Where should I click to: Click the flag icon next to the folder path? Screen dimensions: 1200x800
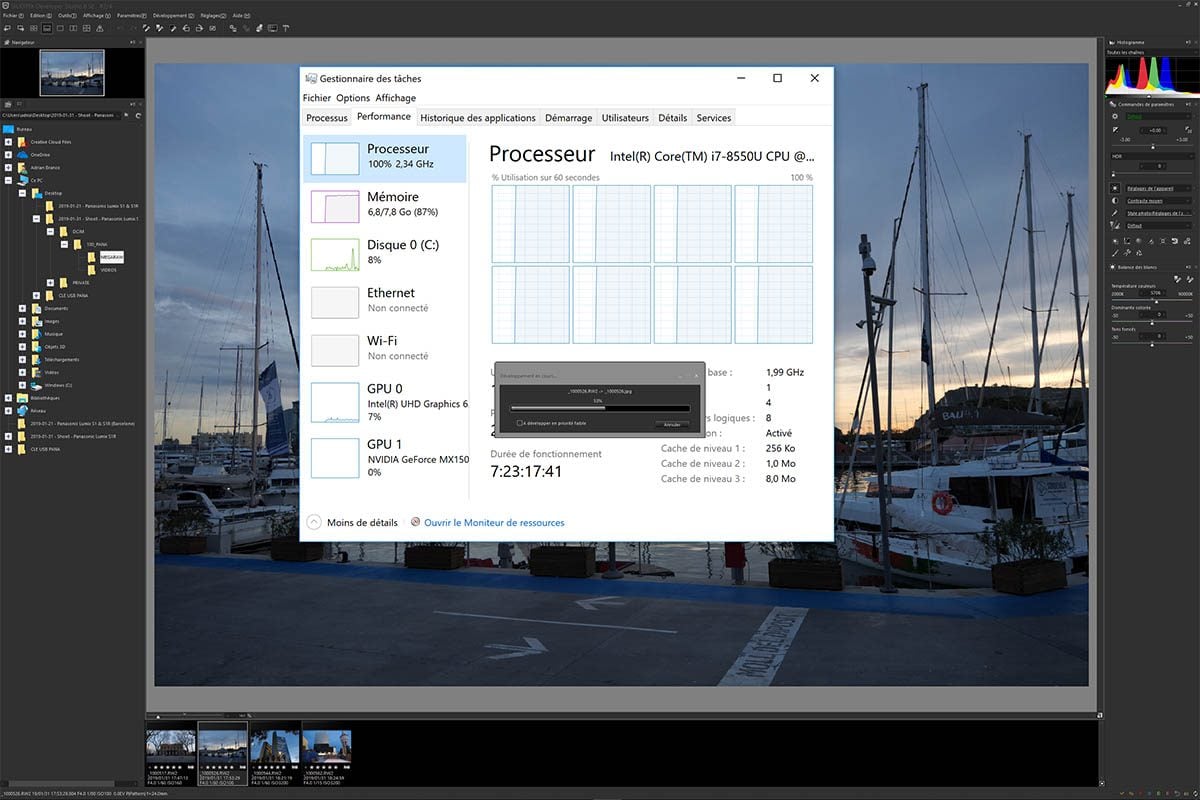tap(126, 115)
